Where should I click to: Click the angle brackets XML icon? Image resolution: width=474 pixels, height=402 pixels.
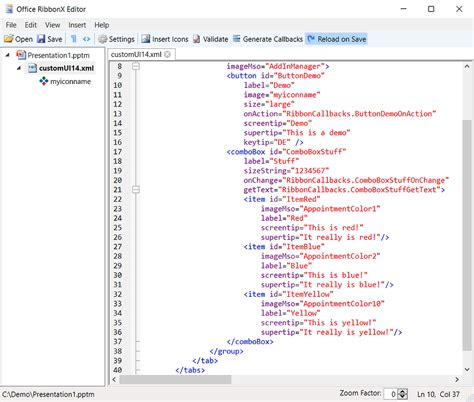(x=87, y=39)
